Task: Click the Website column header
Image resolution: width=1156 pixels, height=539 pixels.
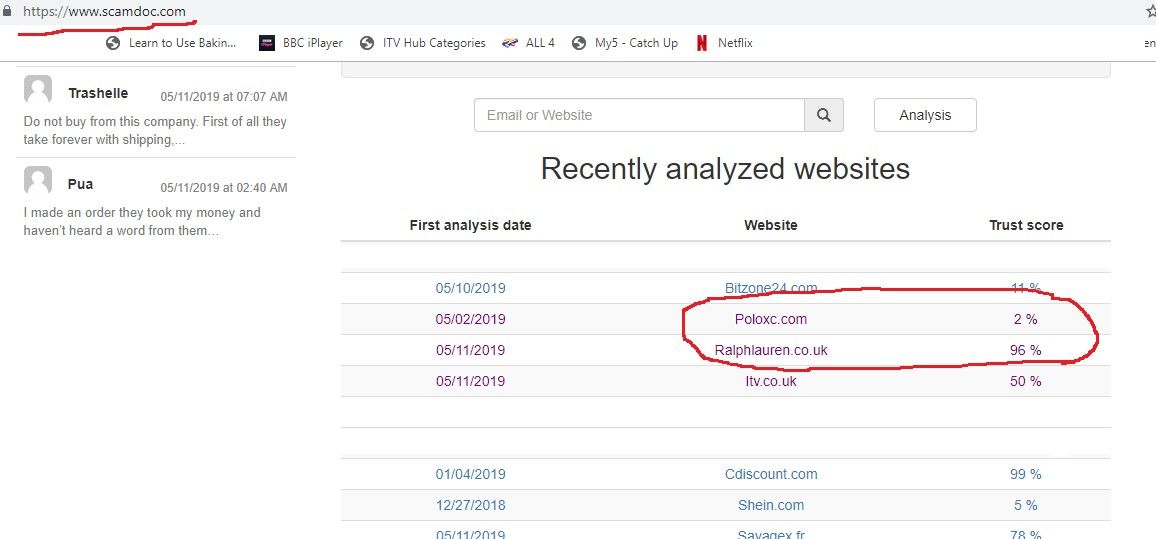Action: tap(771, 225)
